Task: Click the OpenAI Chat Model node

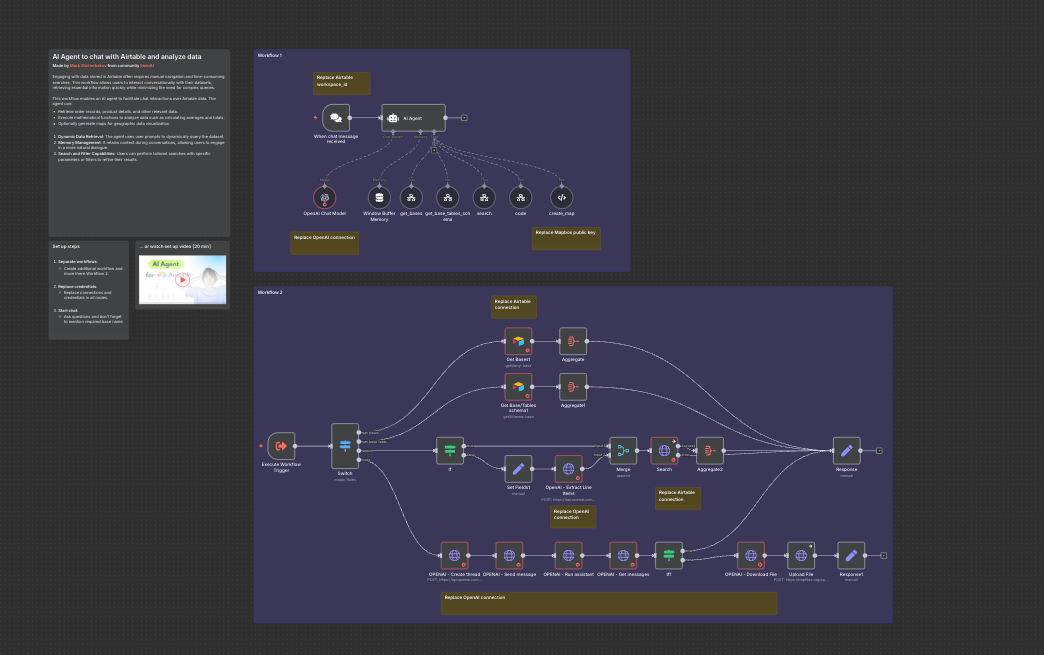Action: tap(325, 197)
